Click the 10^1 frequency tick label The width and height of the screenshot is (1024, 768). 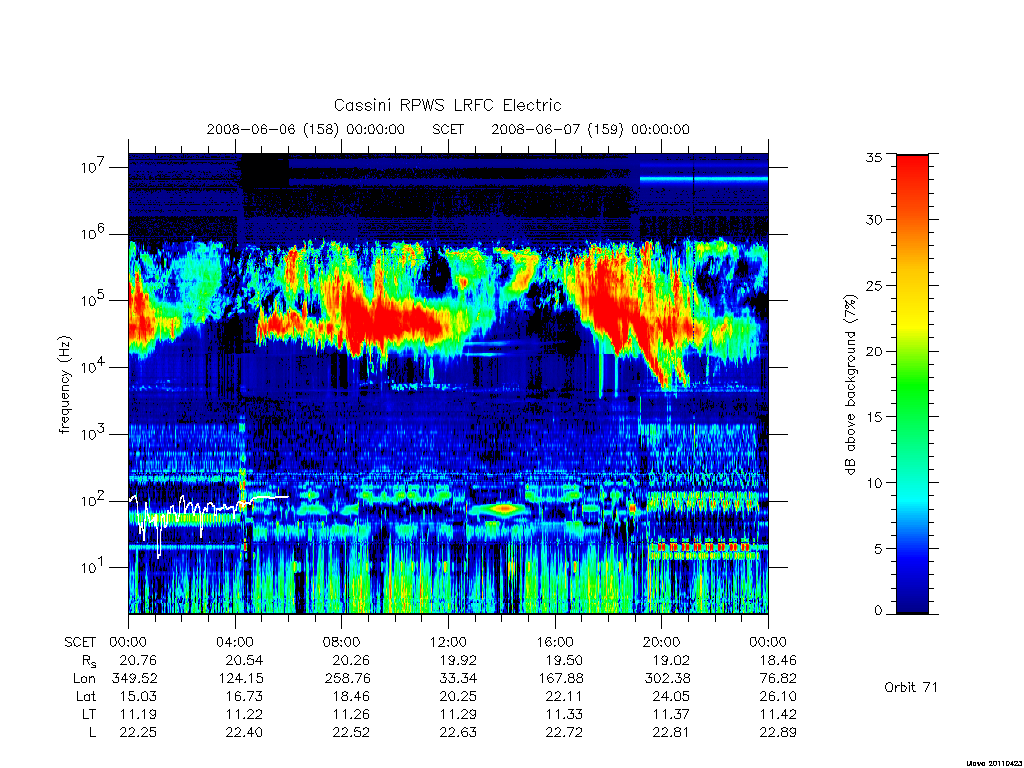94,566
